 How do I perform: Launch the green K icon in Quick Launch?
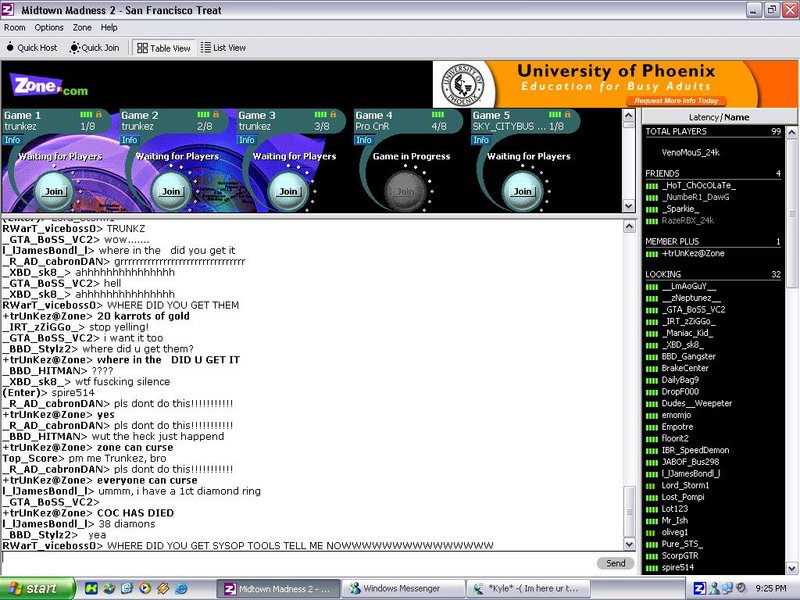point(91,589)
